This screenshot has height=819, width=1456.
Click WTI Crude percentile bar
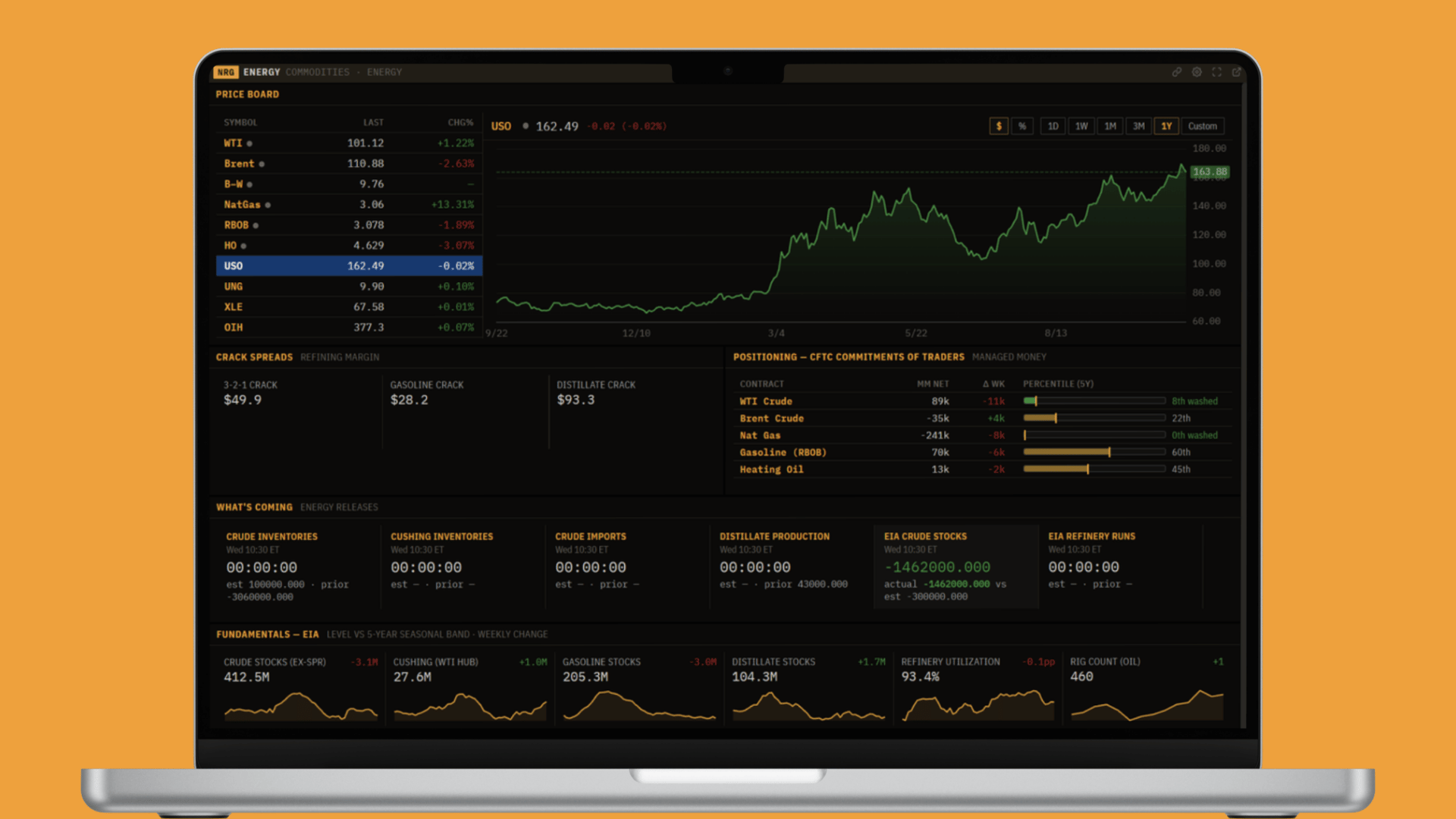click(x=1094, y=401)
